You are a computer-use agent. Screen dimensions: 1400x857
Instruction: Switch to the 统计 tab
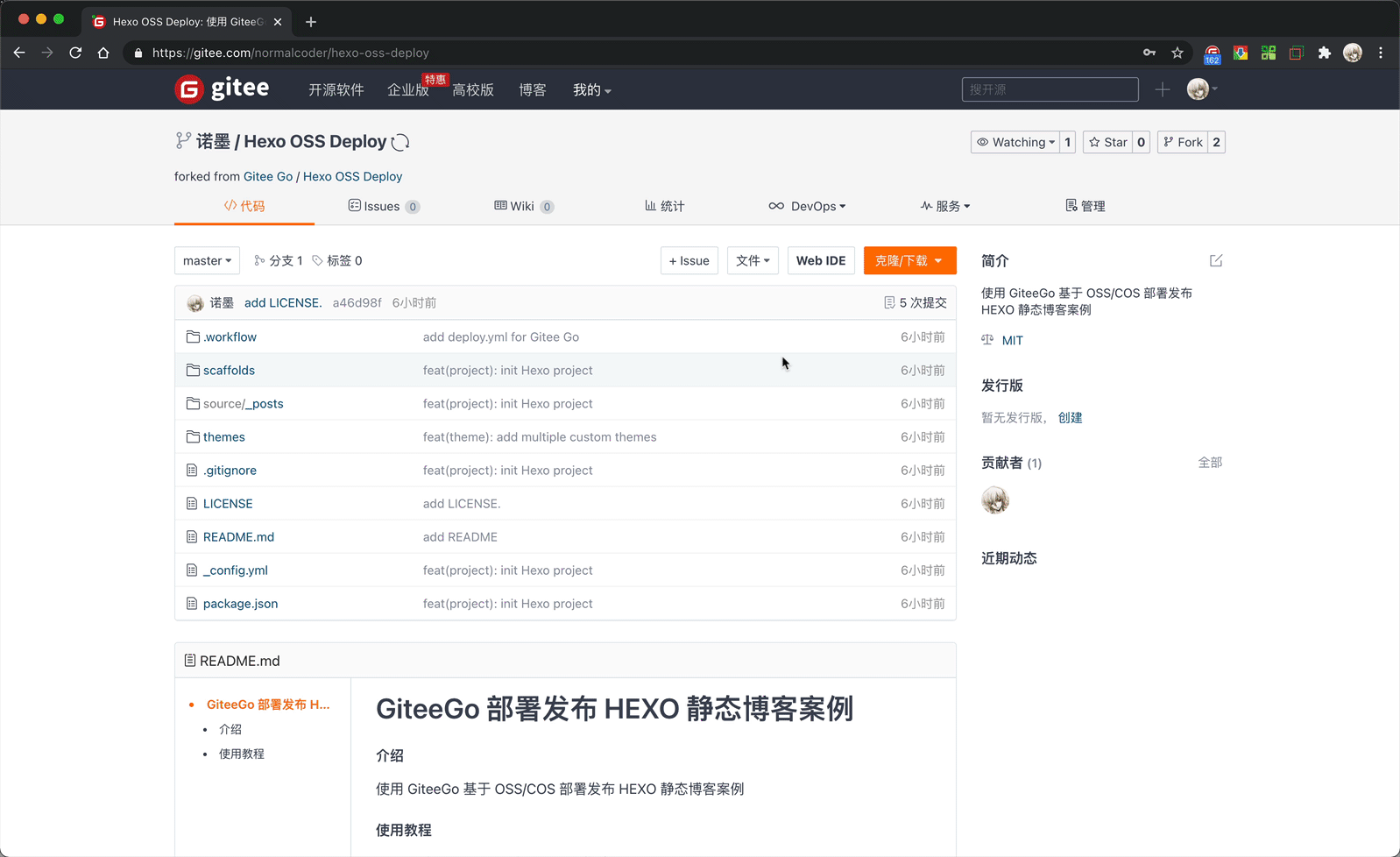[665, 206]
